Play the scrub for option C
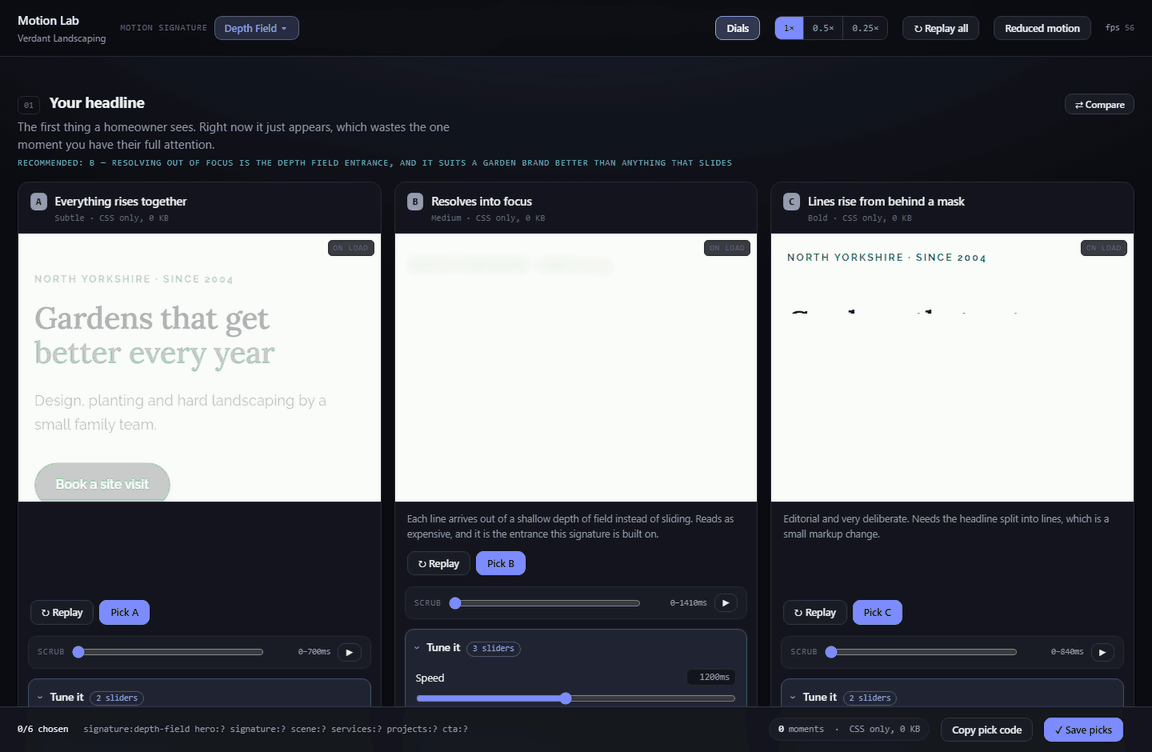This screenshot has height=752, width=1152. coord(1102,652)
